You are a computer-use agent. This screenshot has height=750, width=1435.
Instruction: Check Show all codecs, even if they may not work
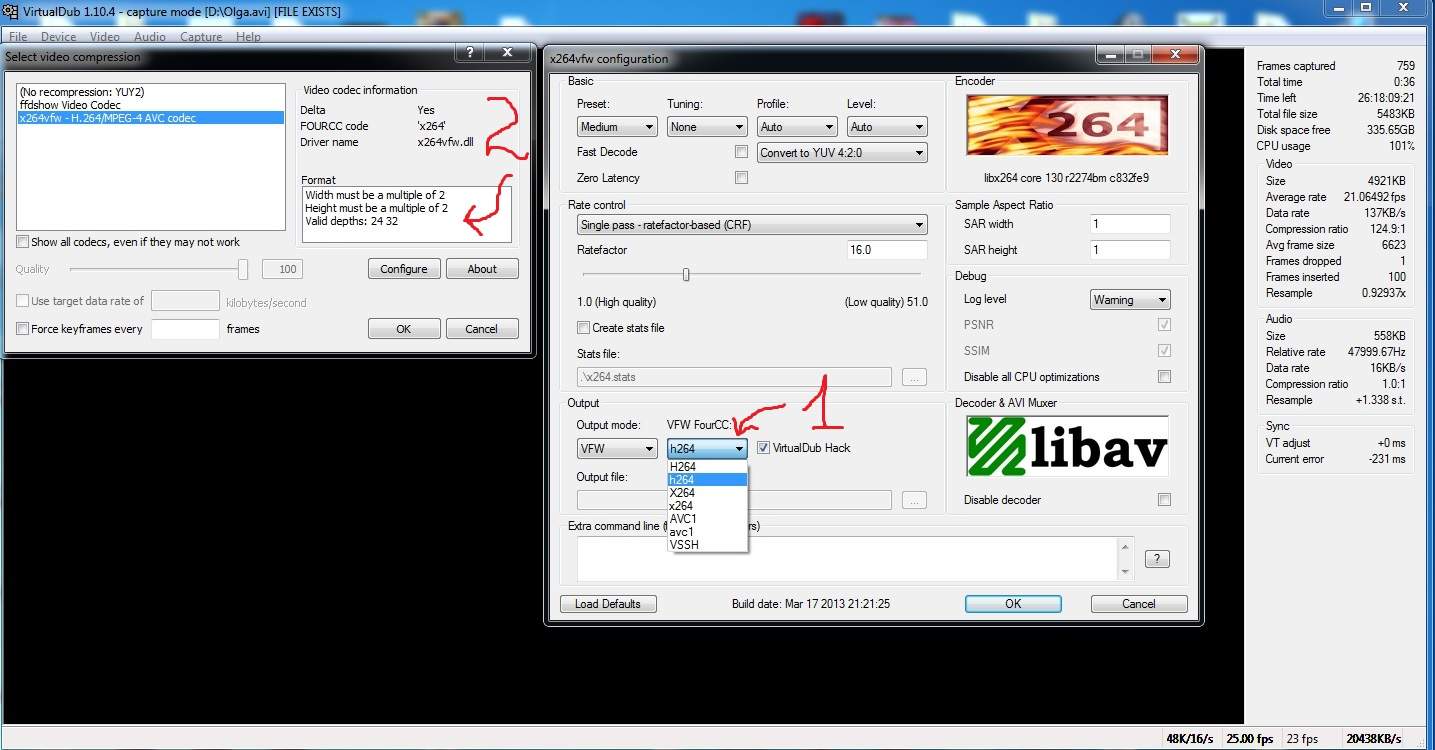click(x=22, y=242)
